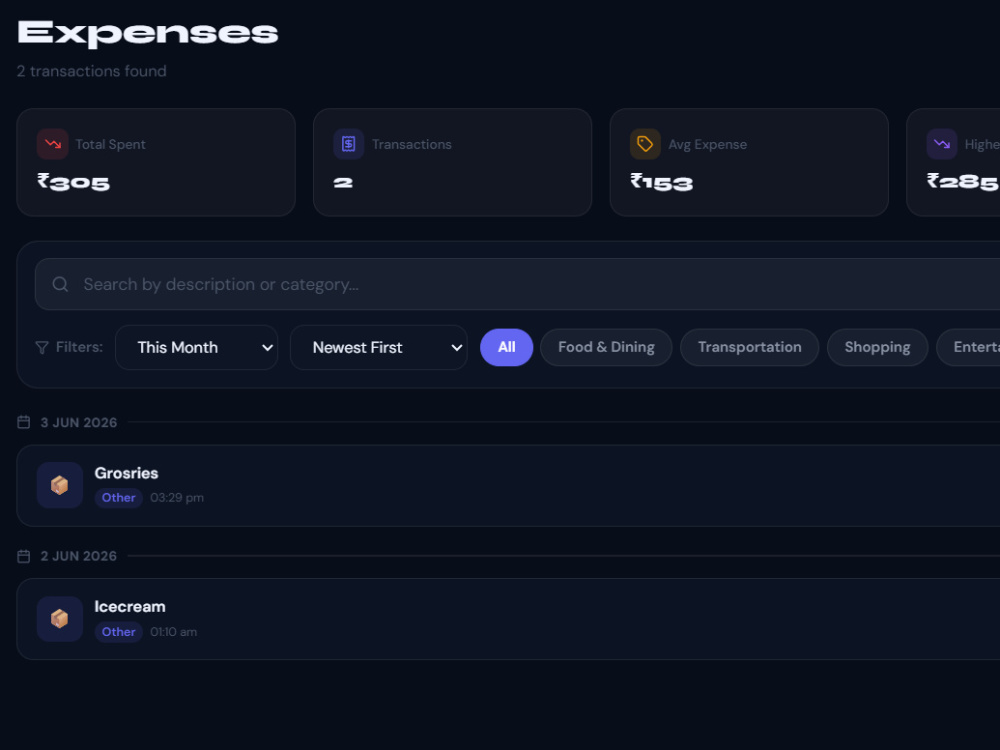
Task: Open the This Month date range dropdown
Action: [196, 348]
